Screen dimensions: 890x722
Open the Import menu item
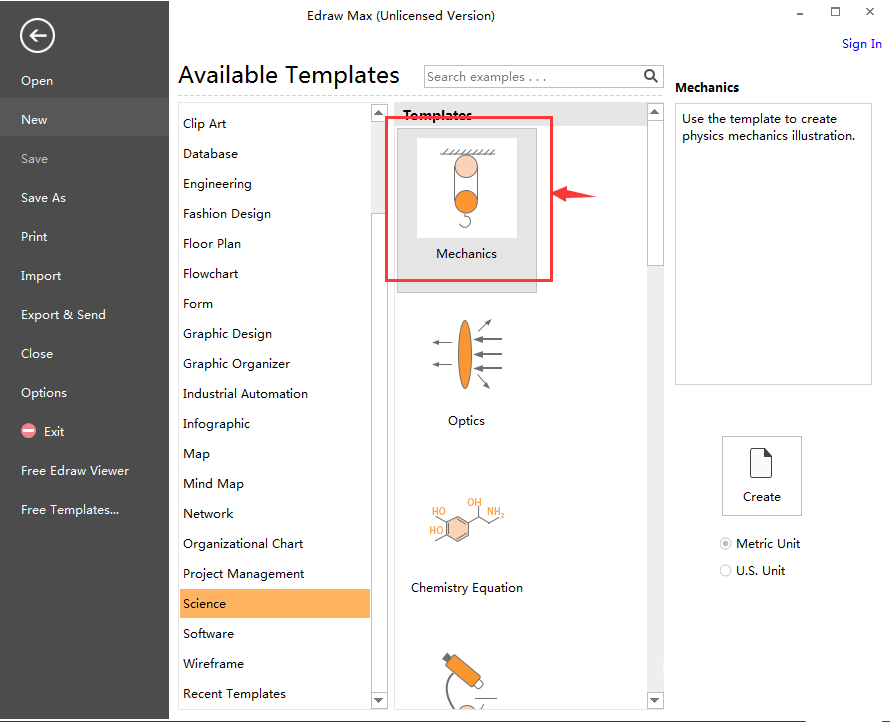(41, 276)
